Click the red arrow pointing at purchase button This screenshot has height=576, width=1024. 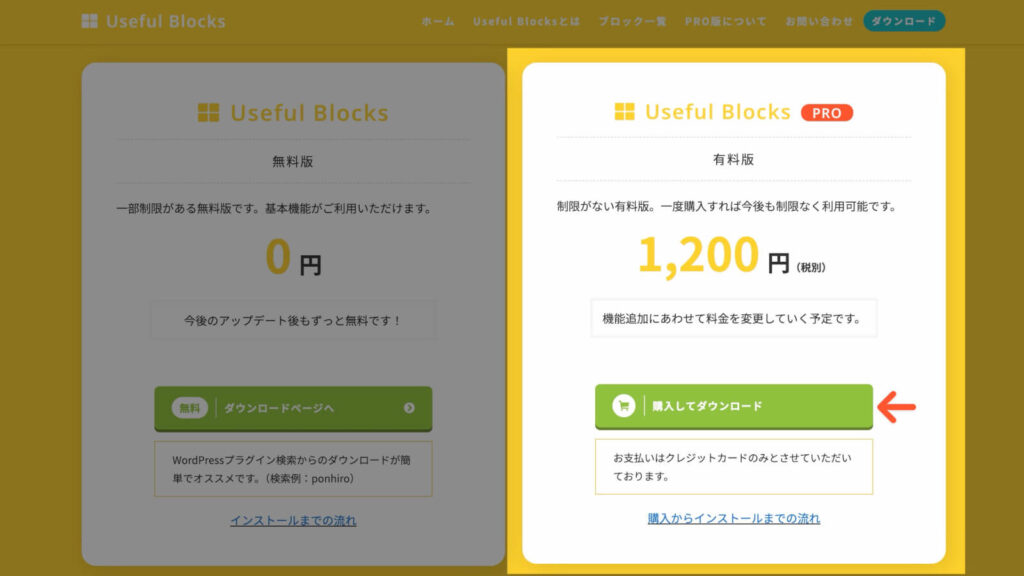click(897, 406)
